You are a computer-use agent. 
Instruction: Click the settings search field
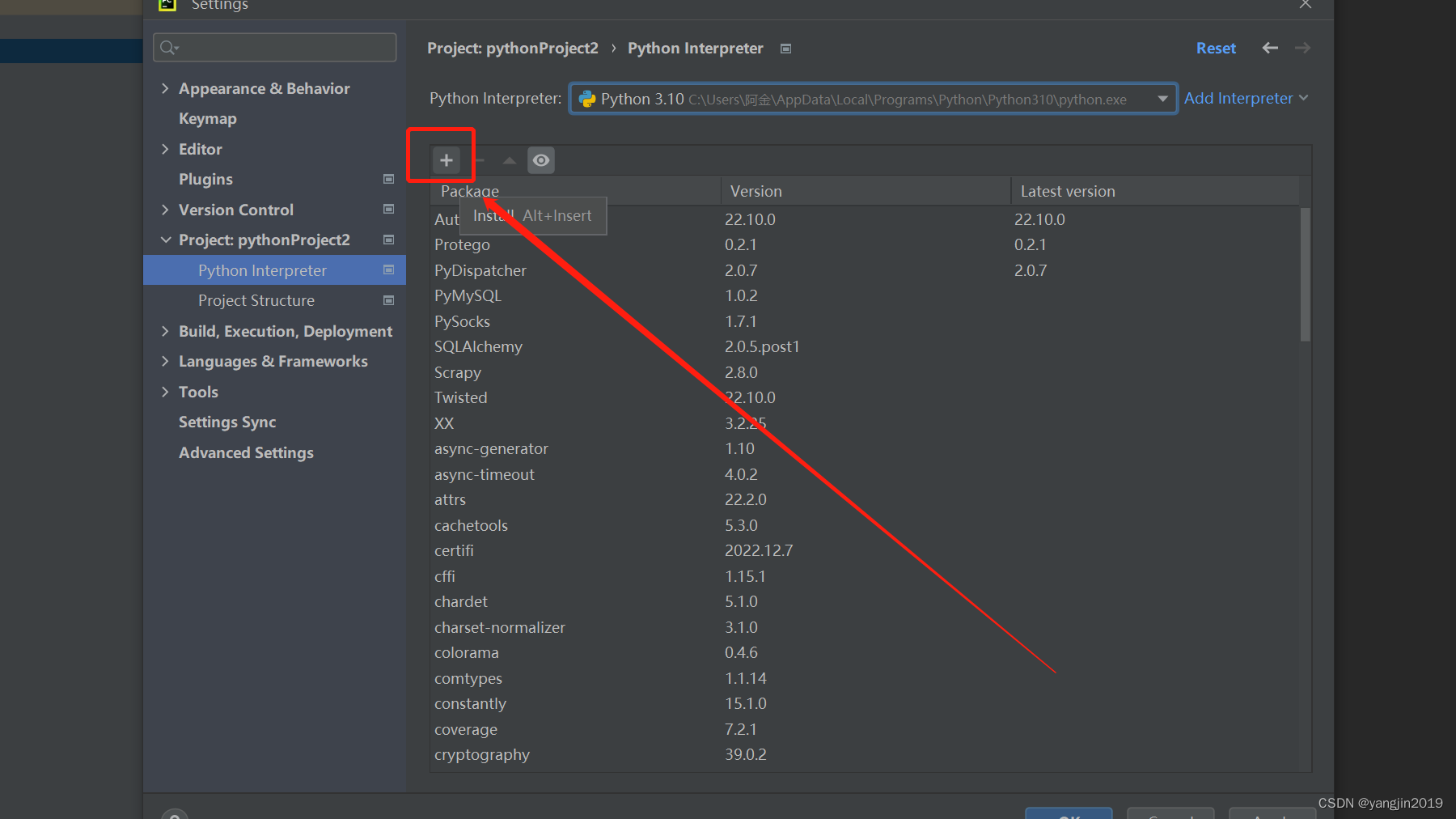click(275, 48)
